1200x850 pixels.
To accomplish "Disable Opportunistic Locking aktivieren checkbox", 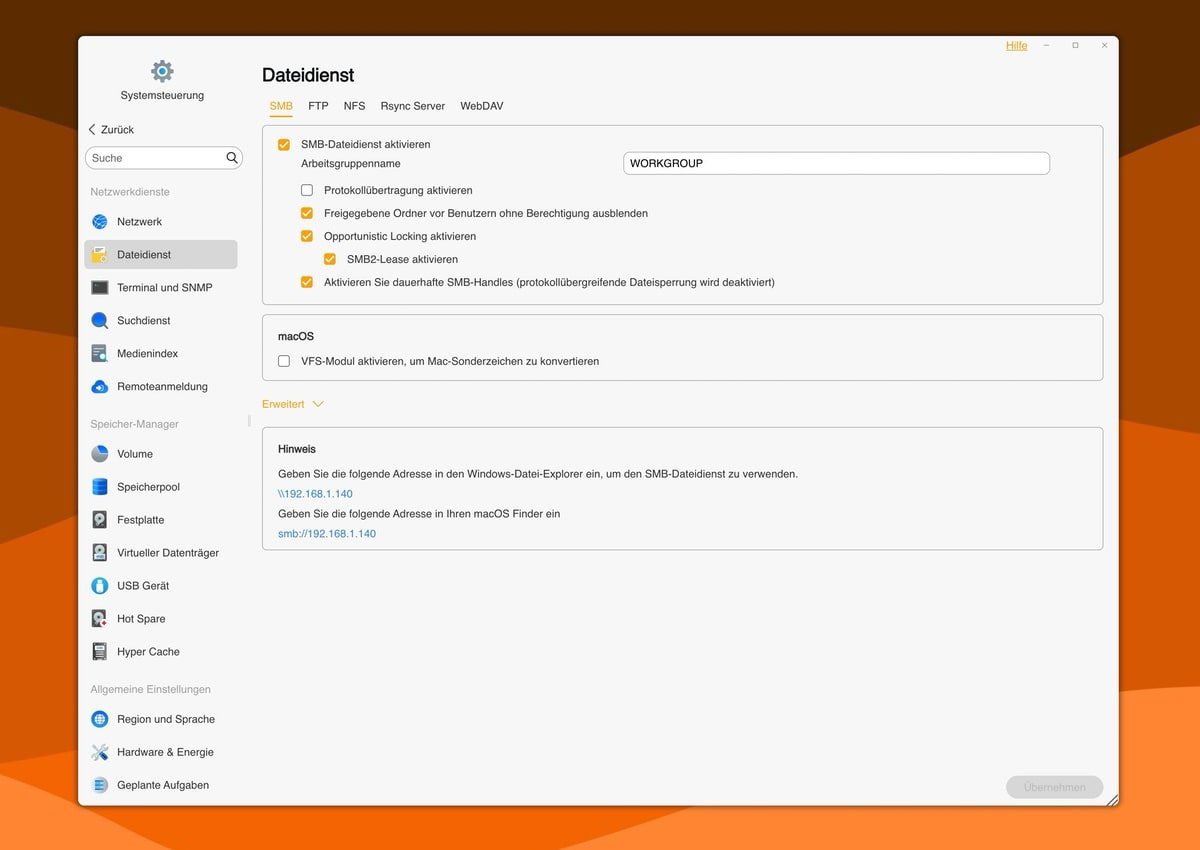I will [x=307, y=237].
